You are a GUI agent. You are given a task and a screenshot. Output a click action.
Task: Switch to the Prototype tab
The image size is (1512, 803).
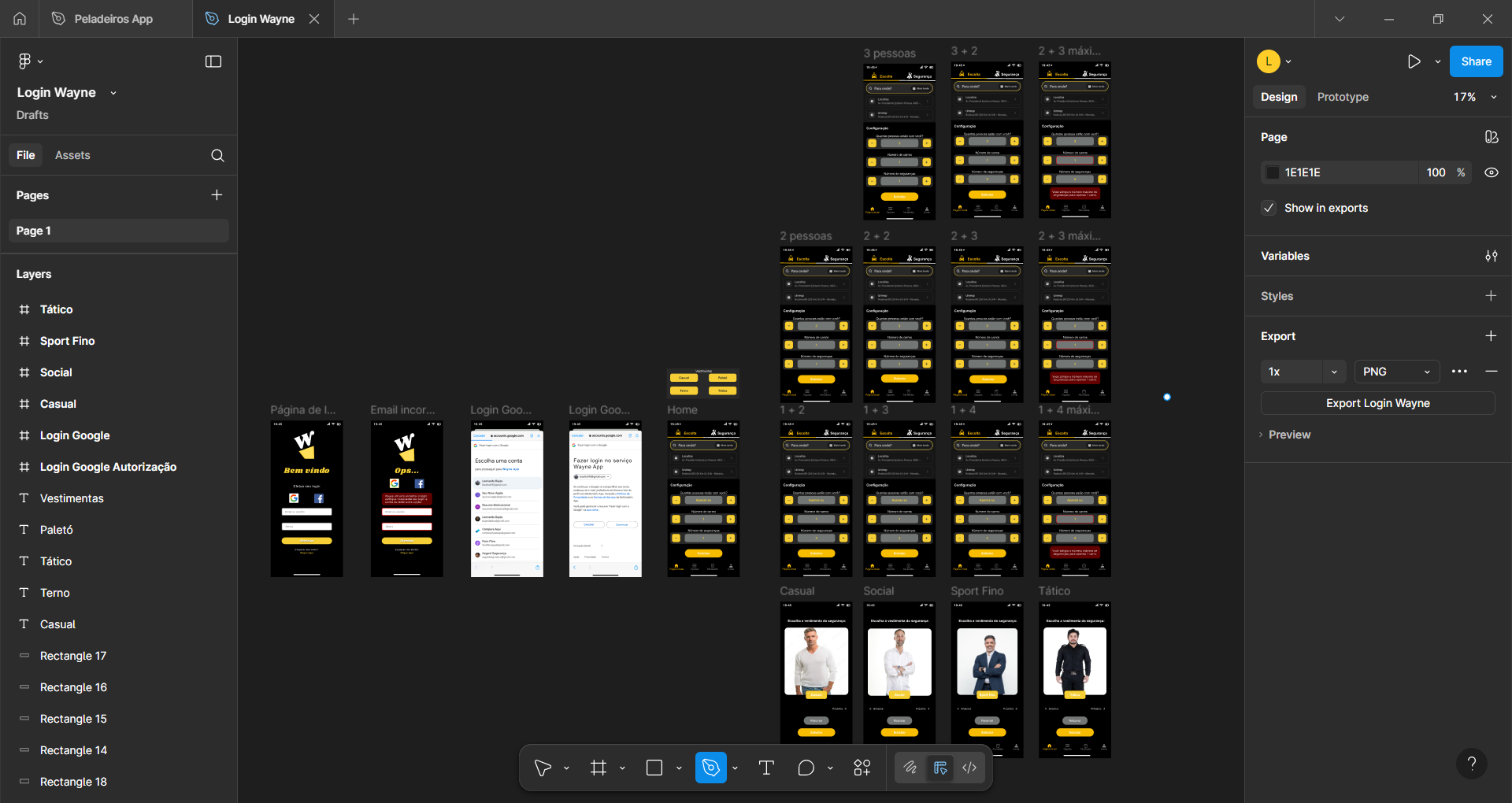1343,97
